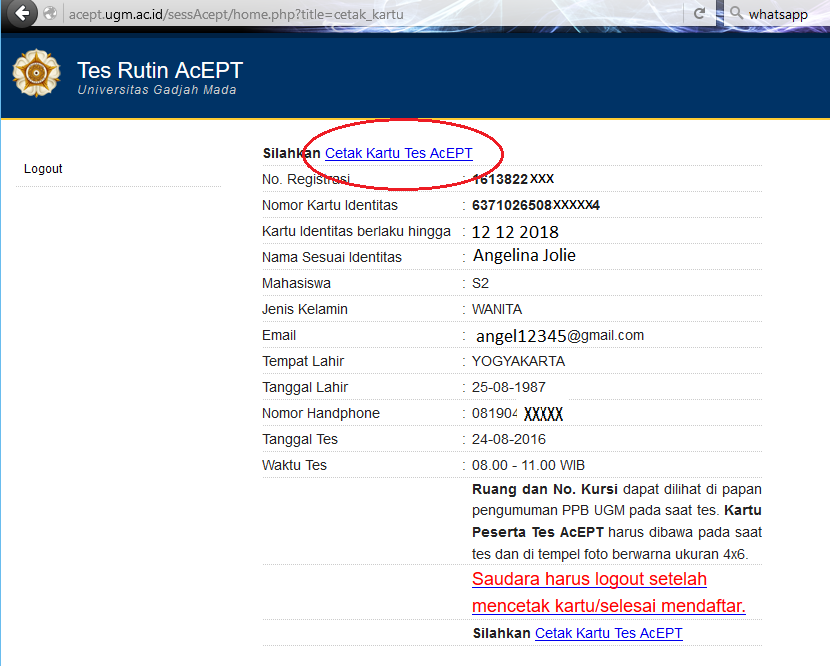The image size is (830, 666).
Task: Click the bold 'Ruang dan No. Kursi' text
Action: pos(545,489)
